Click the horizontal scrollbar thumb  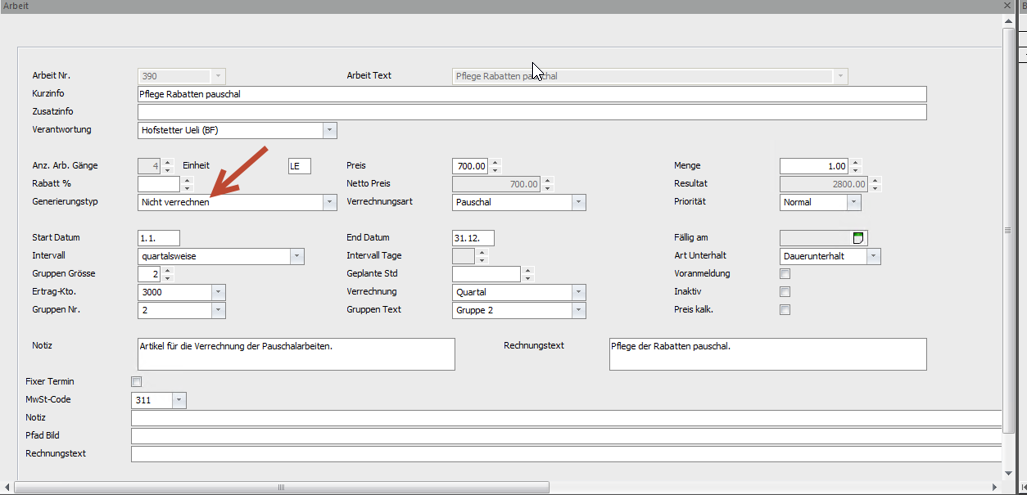pos(282,487)
